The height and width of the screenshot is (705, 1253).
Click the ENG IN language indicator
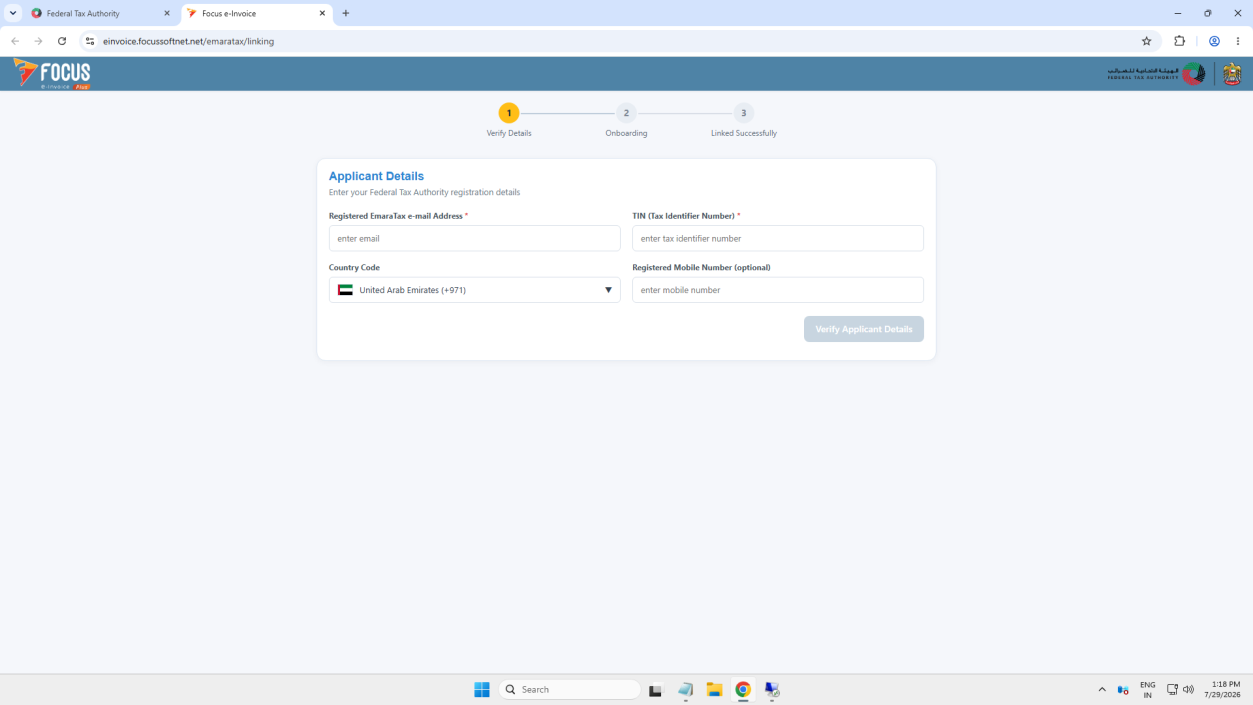click(1147, 689)
